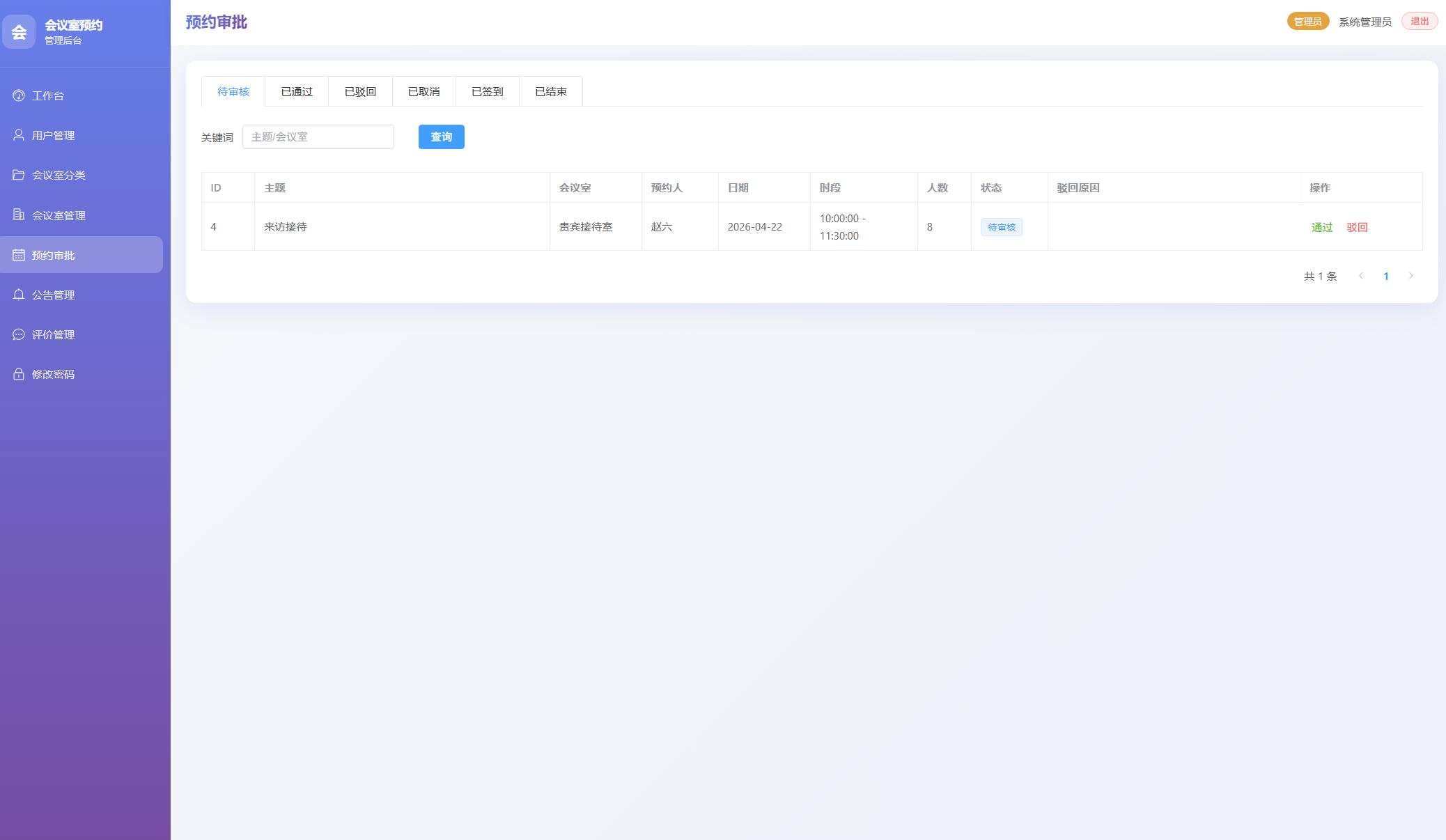
Task: Click the 预约审批 calendar icon
Action: 19,255
